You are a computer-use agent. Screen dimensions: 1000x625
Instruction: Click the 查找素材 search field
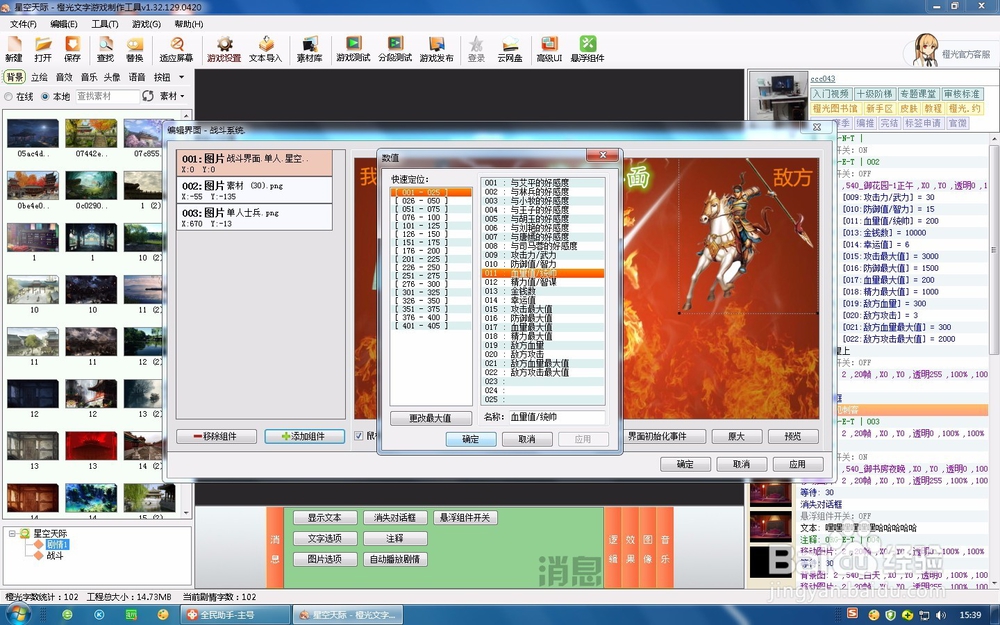coord(107,96)
